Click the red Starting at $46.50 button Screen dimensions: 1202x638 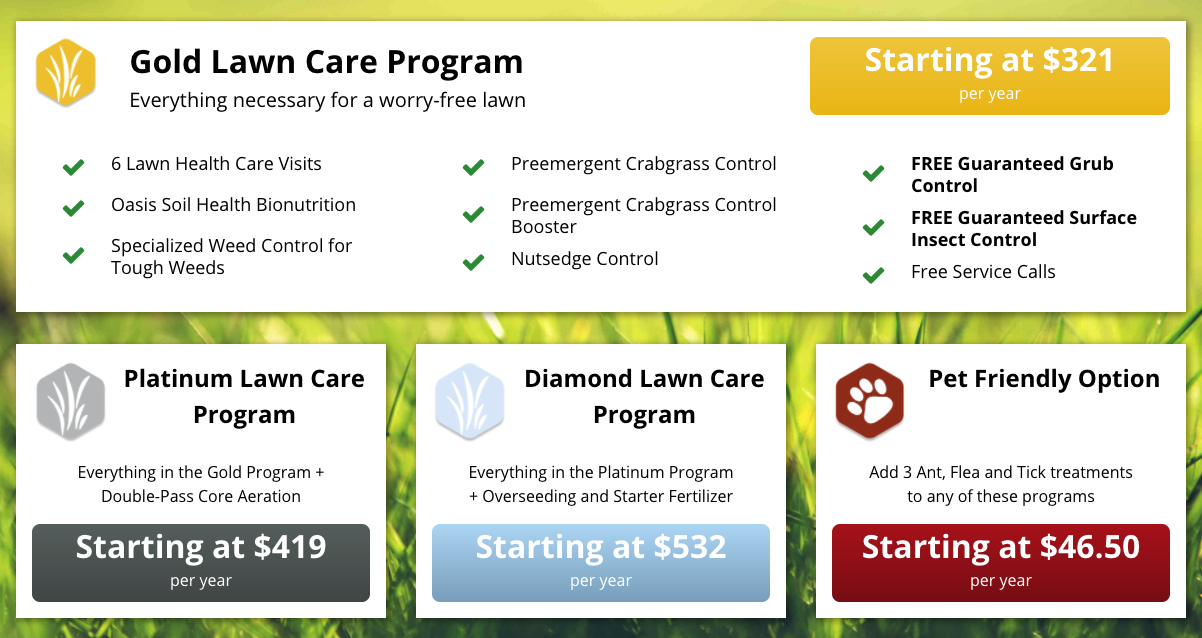(x=1001, y=563)
